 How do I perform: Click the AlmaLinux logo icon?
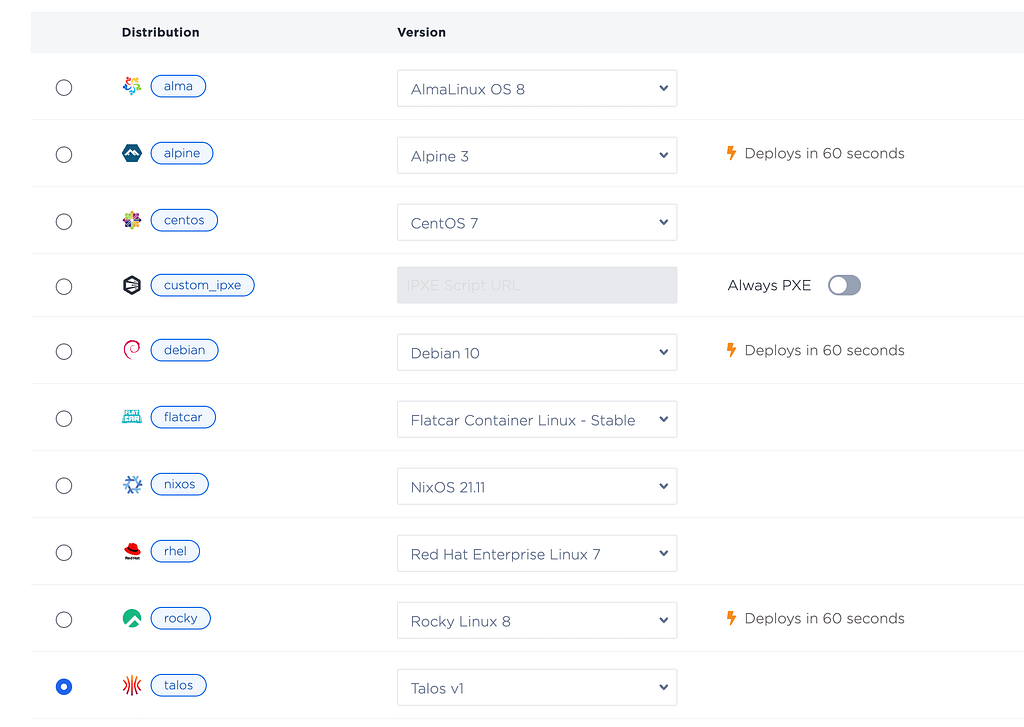[x=132, y=86]
